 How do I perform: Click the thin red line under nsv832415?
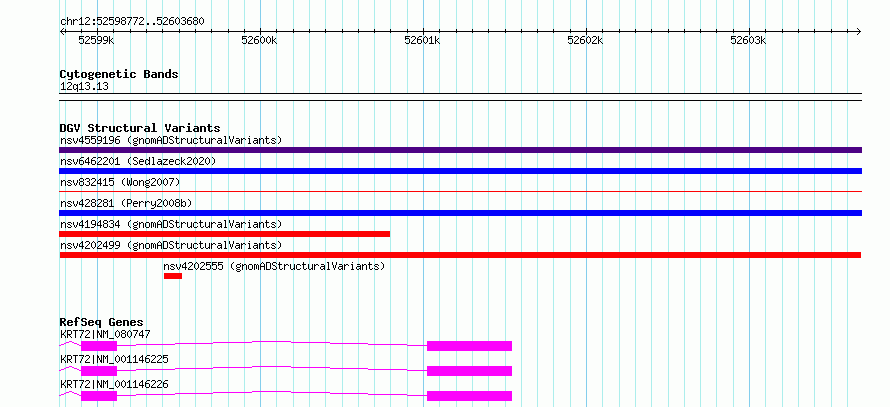pos(460,192)
